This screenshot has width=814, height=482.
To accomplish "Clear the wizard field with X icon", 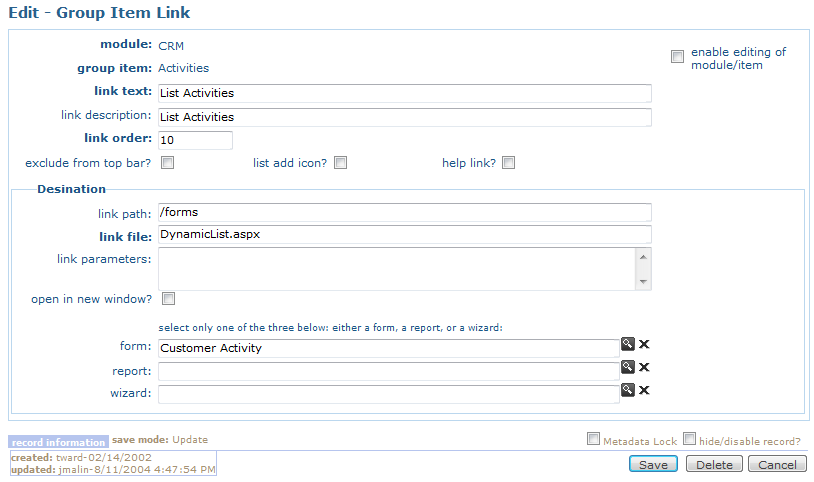I will [x=644, y=390].
